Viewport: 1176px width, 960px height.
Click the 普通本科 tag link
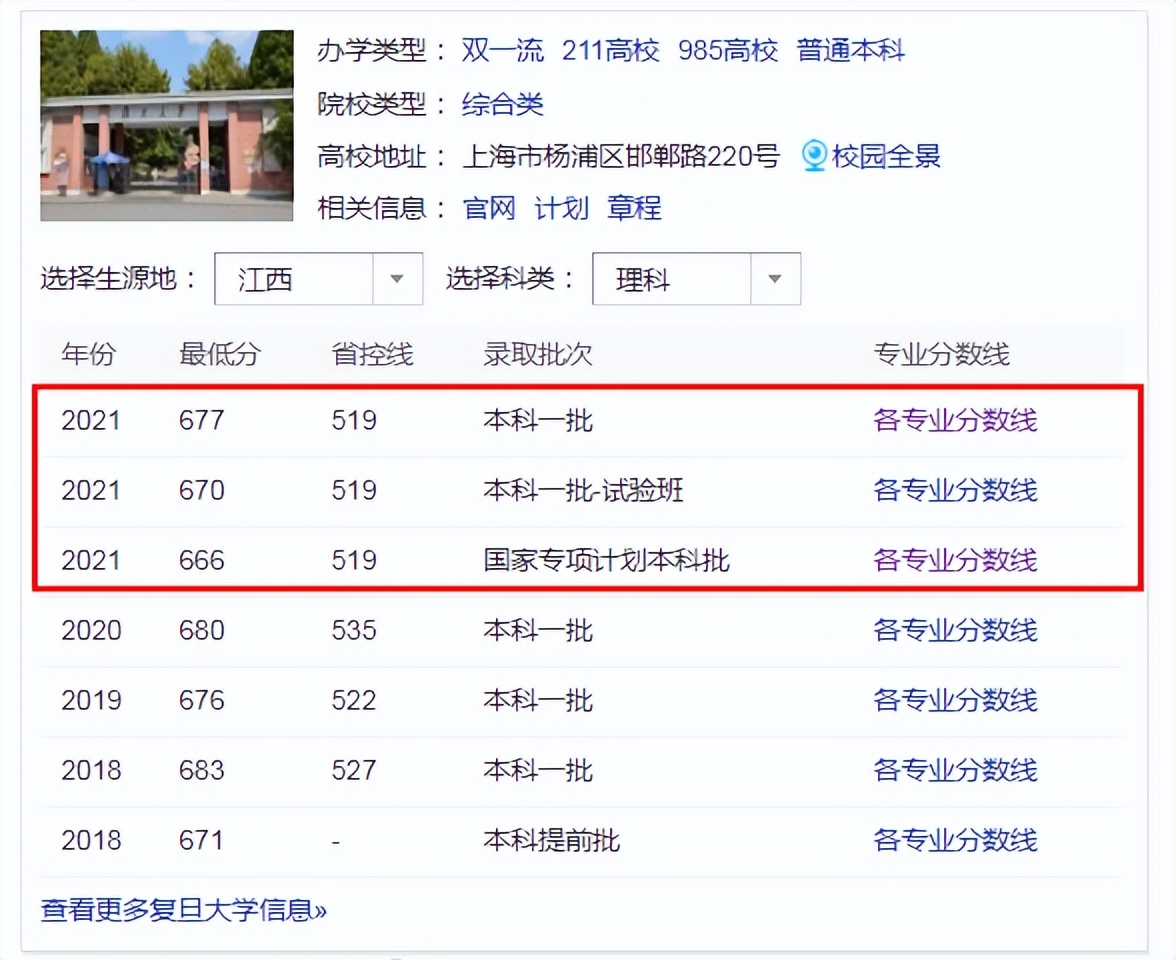(x=851, y=51)
